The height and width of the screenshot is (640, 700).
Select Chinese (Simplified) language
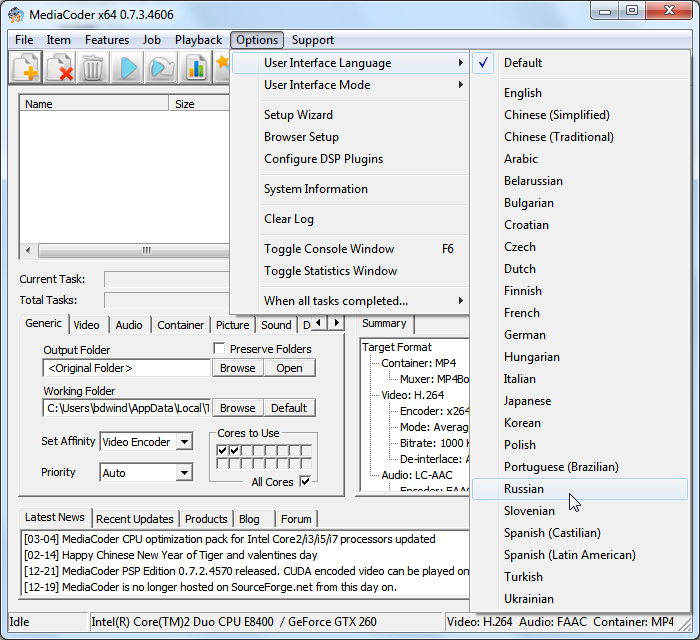tap(579, 115)
